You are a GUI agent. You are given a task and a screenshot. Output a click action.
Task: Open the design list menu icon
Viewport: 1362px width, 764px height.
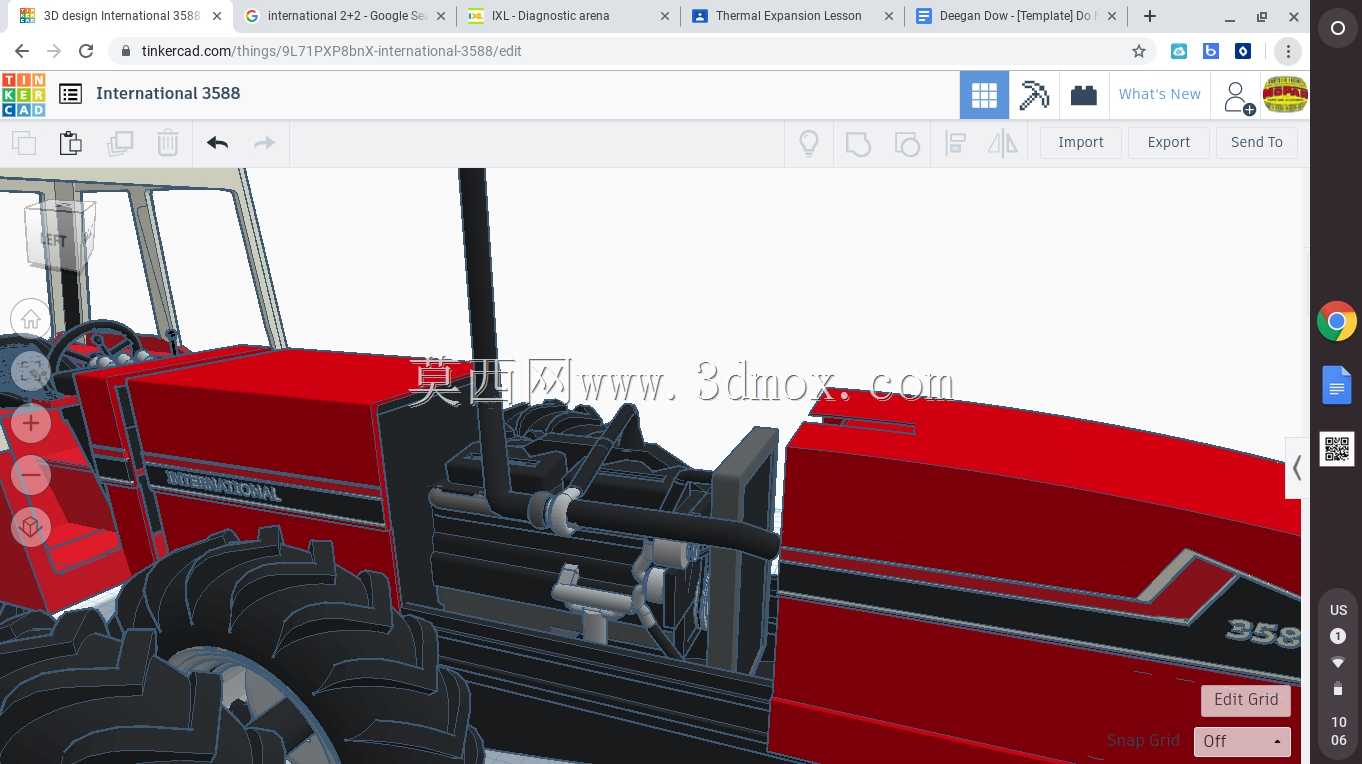(70, 94)
